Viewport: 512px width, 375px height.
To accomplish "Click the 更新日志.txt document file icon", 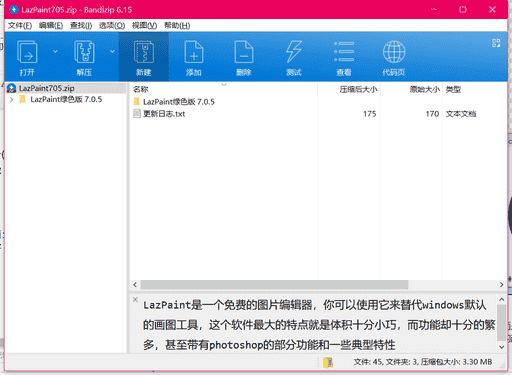I will click(137, 114).
